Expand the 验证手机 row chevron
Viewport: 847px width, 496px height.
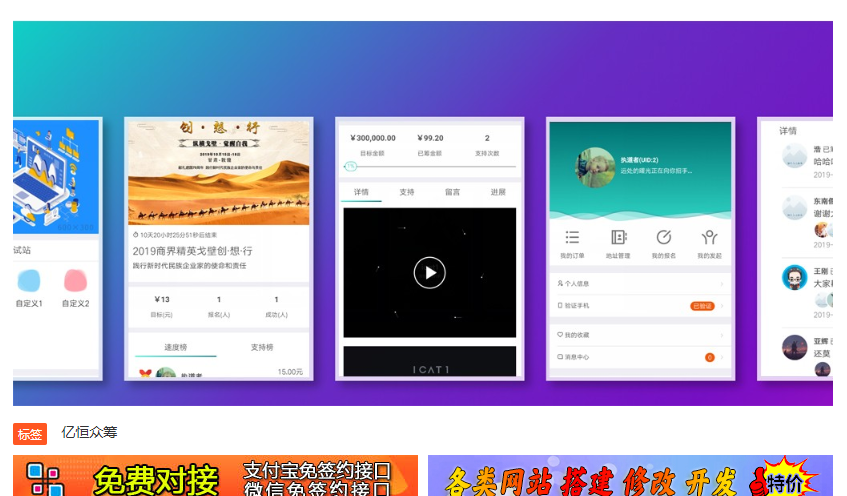(722, 306)
